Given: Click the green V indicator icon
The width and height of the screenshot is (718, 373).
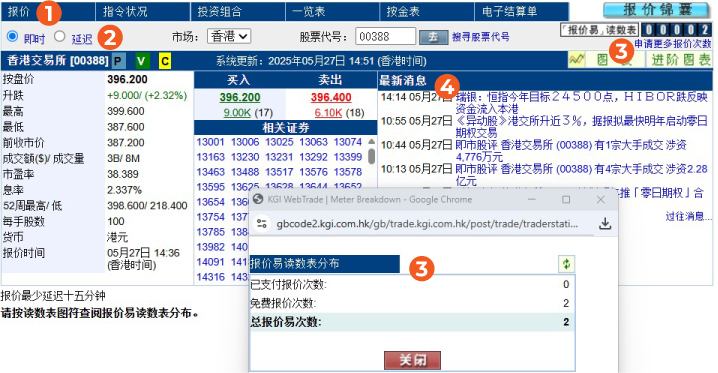Looking at the screenshot, I should point(142,61).
